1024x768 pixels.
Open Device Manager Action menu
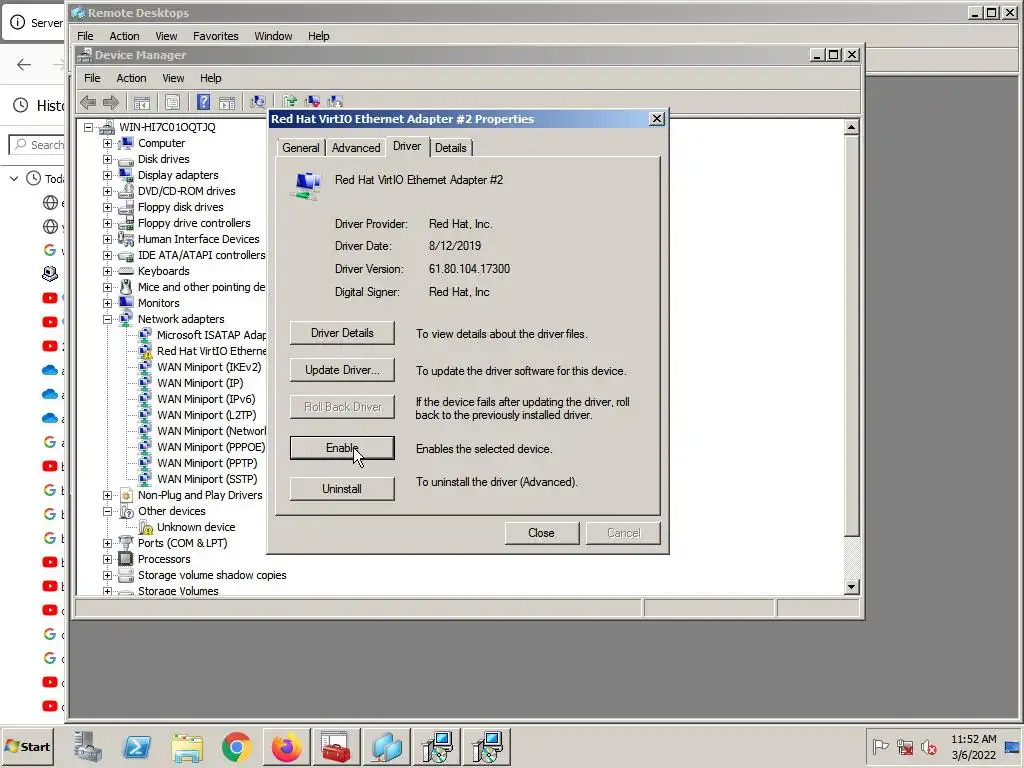tap(131, 78)
